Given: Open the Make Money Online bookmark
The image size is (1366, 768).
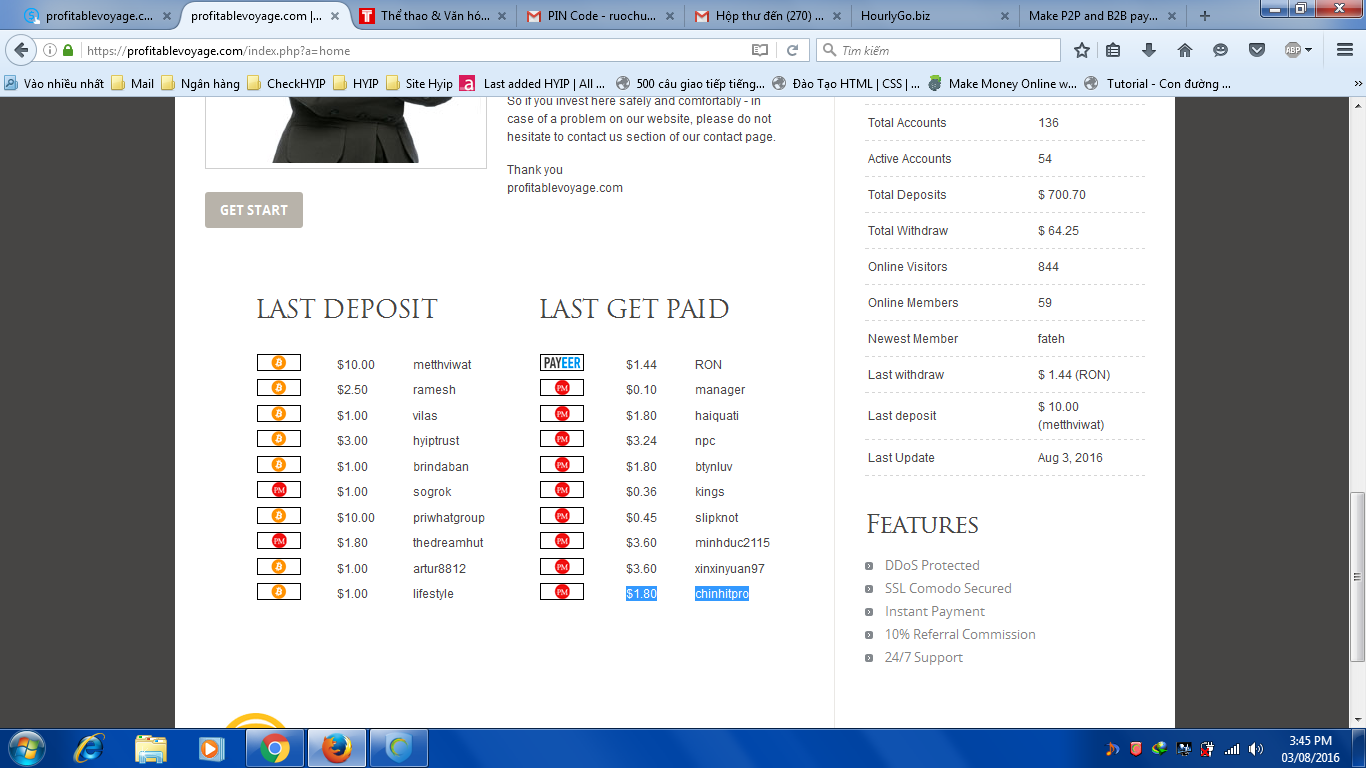Looking at the screenshot, I should tap(1002, 84).
